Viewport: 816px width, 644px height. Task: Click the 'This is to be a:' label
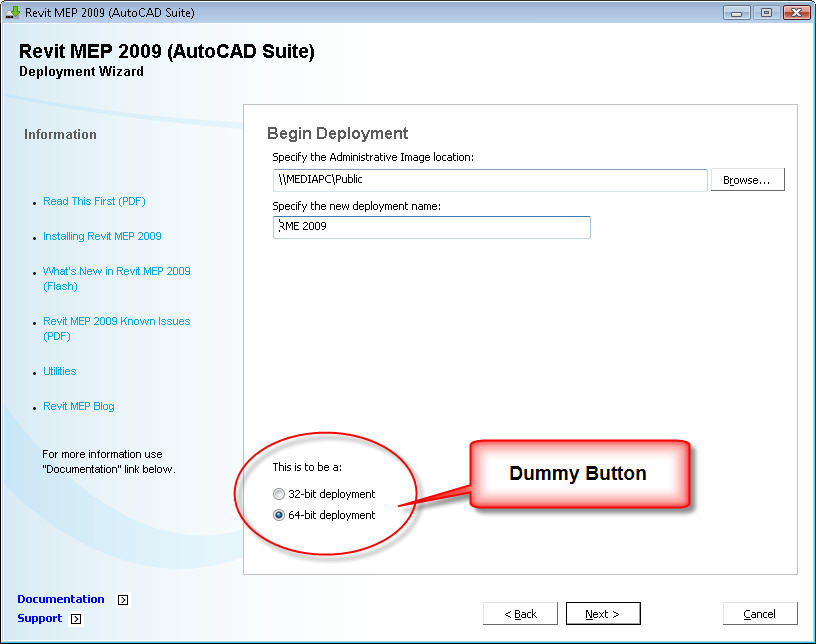click(307, 467)
